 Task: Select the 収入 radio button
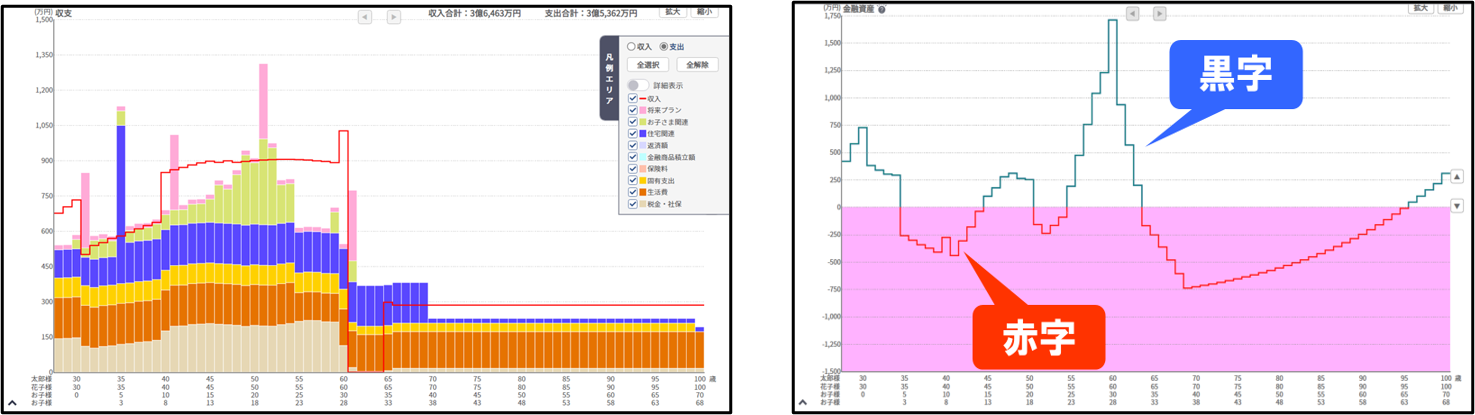[631, 47]
